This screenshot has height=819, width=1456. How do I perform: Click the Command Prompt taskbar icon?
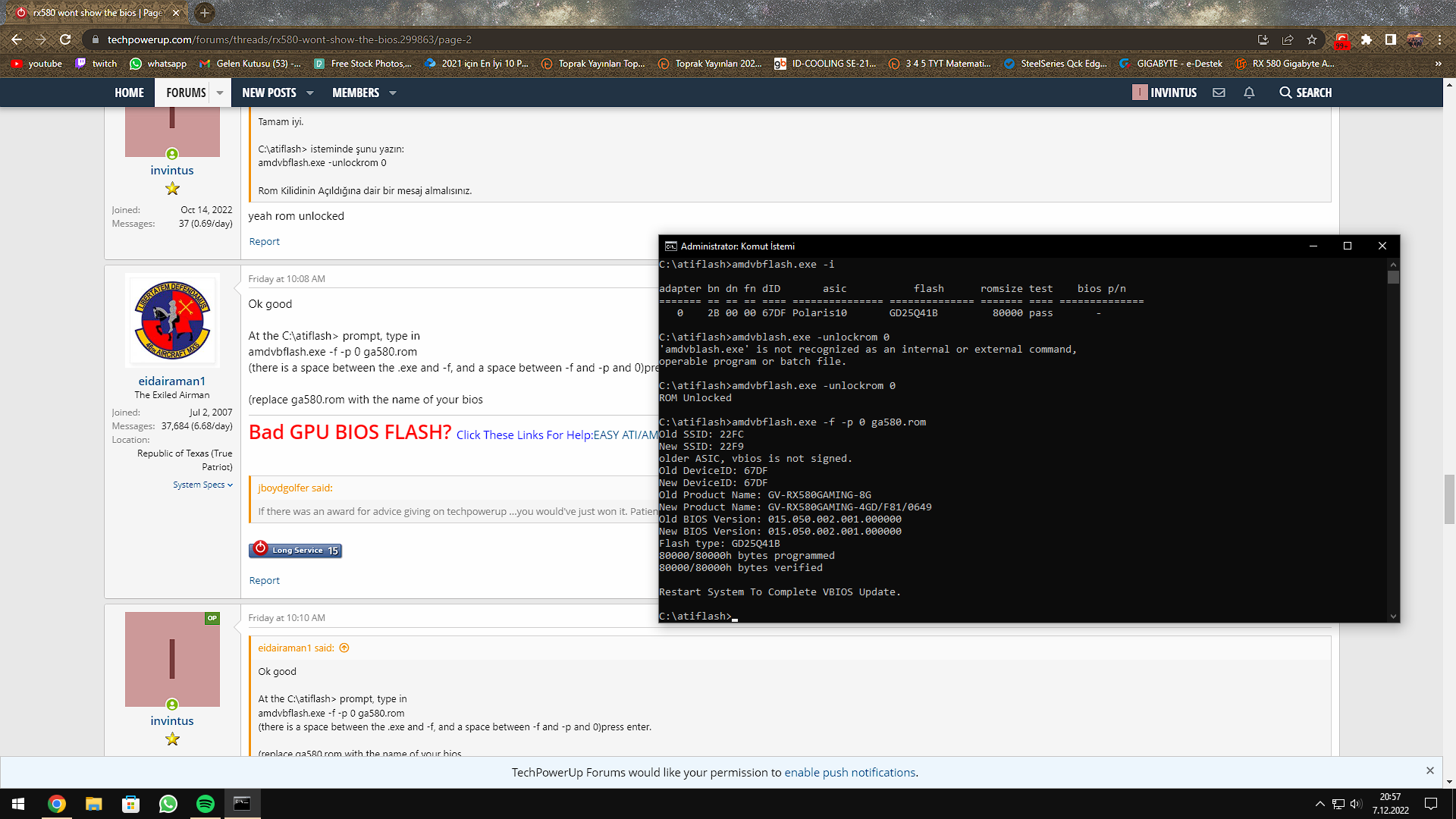click(242, 804)
